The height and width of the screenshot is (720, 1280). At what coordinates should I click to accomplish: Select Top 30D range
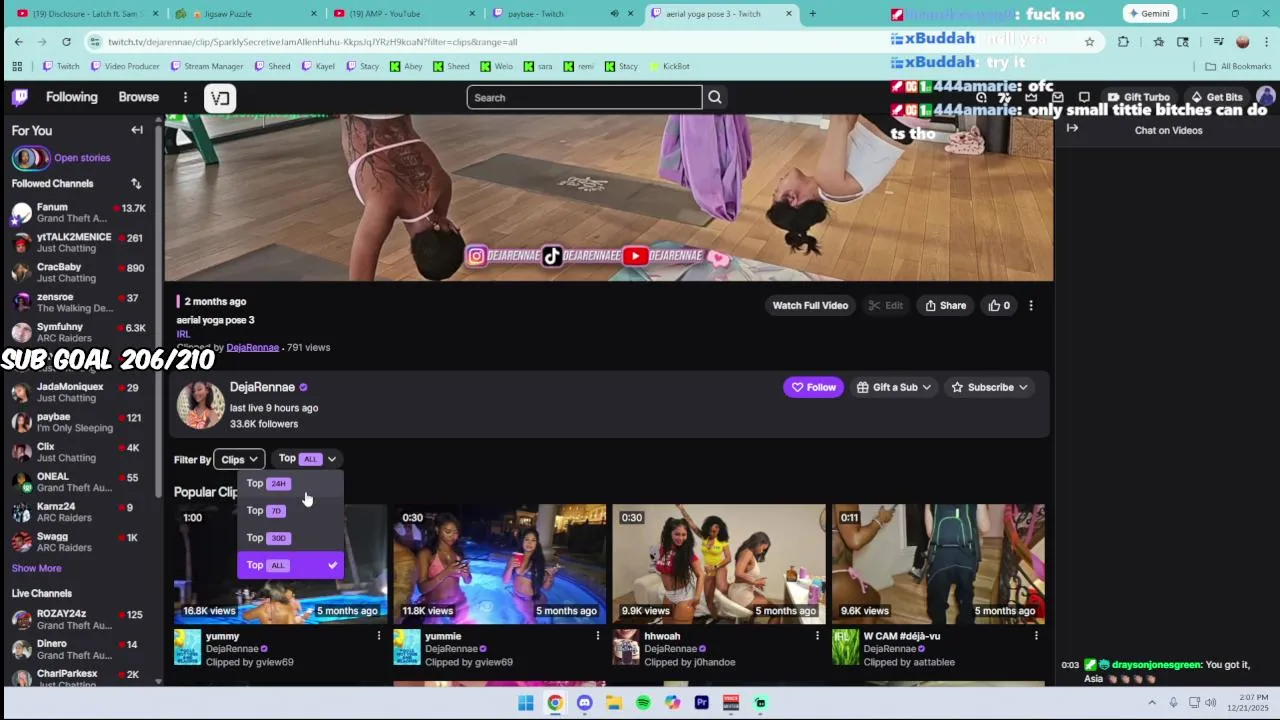point(290,538)
